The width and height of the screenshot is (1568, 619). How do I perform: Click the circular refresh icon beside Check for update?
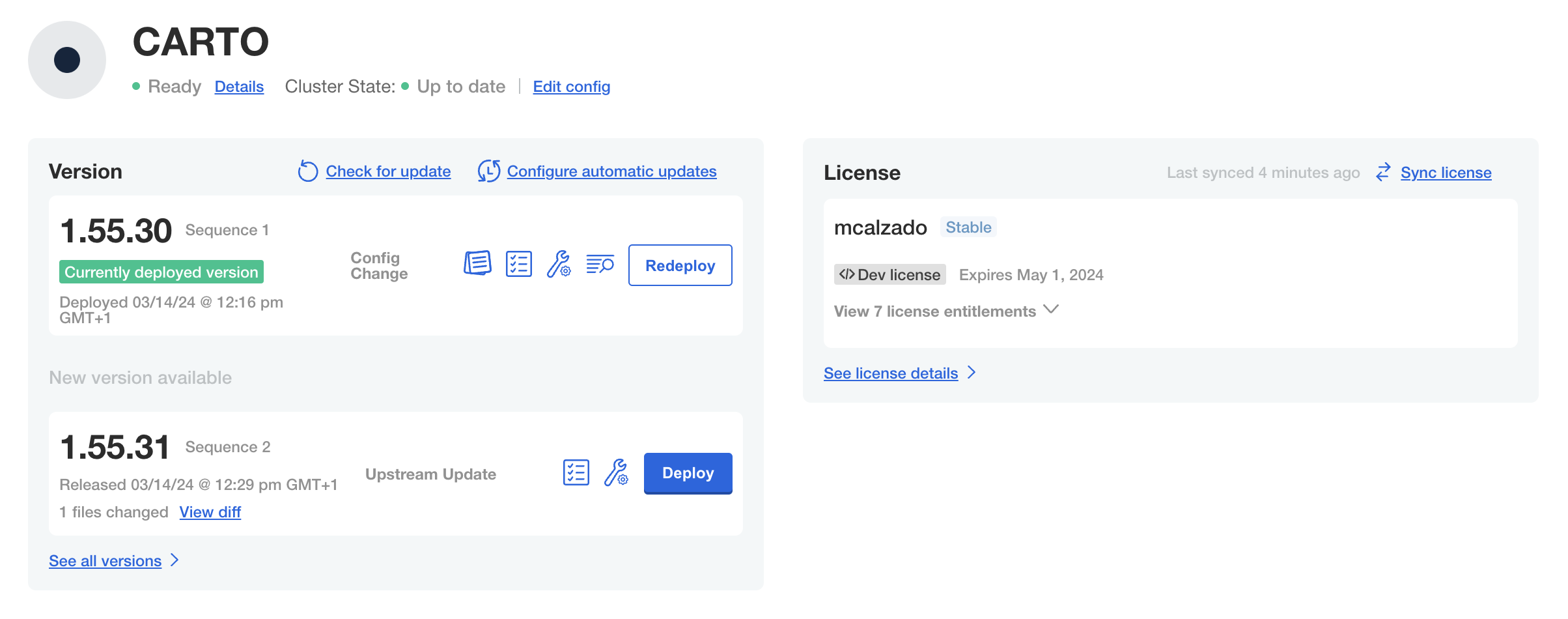307,171
